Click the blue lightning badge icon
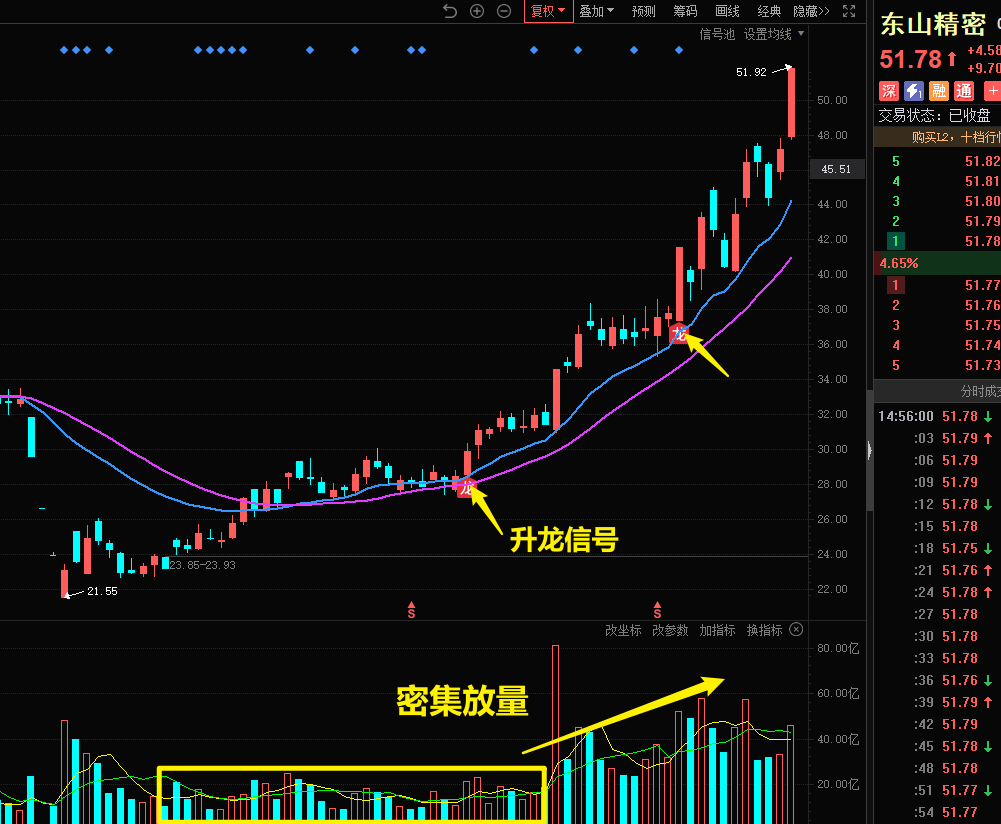 [x=914, y=91]
